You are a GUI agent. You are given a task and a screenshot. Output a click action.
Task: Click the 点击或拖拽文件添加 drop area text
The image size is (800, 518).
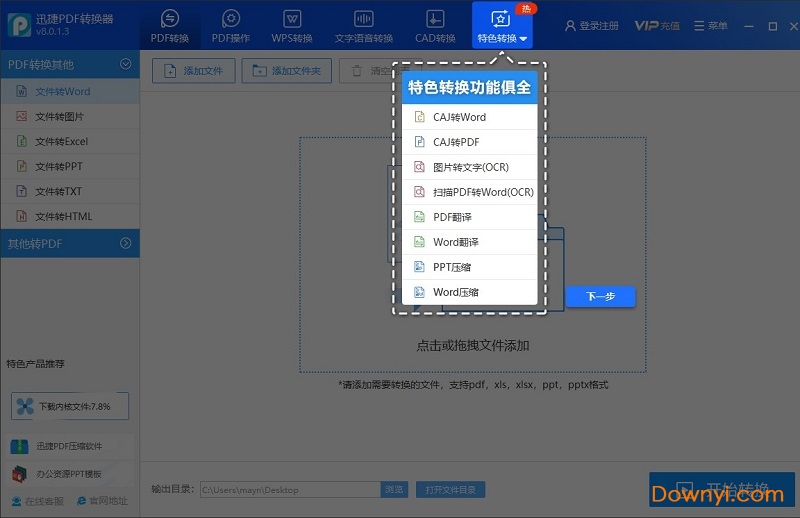pyautogui.click(x=472, y=346)
